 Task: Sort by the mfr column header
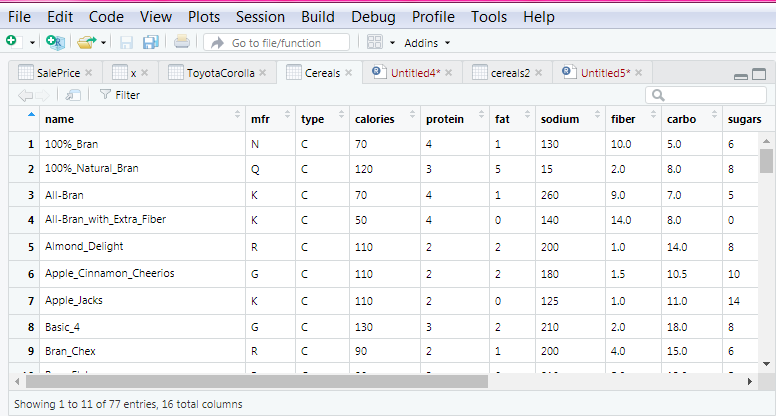click(x=271, y=119)
